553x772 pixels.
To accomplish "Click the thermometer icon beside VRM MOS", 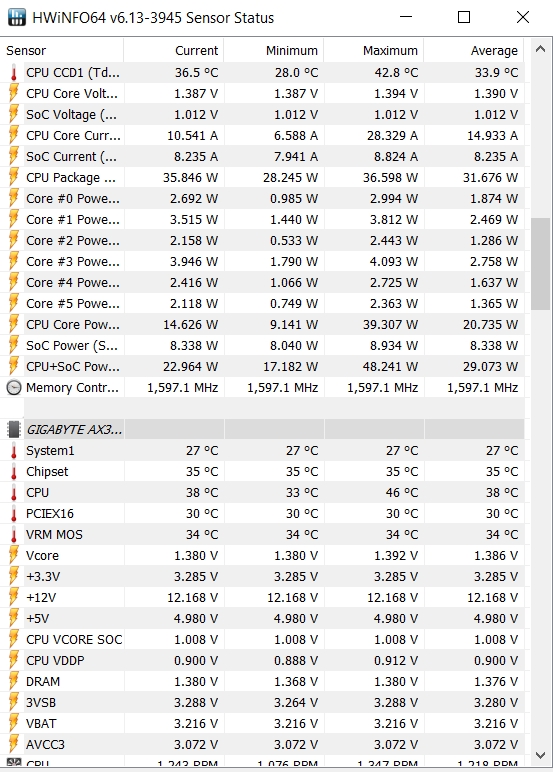I will click(x=14, y=535).
